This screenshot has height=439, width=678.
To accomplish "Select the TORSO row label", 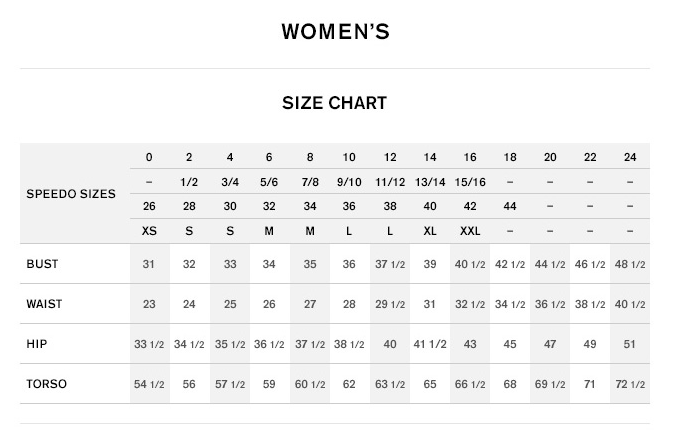I will pyautogui.click(x=45, y=383).
